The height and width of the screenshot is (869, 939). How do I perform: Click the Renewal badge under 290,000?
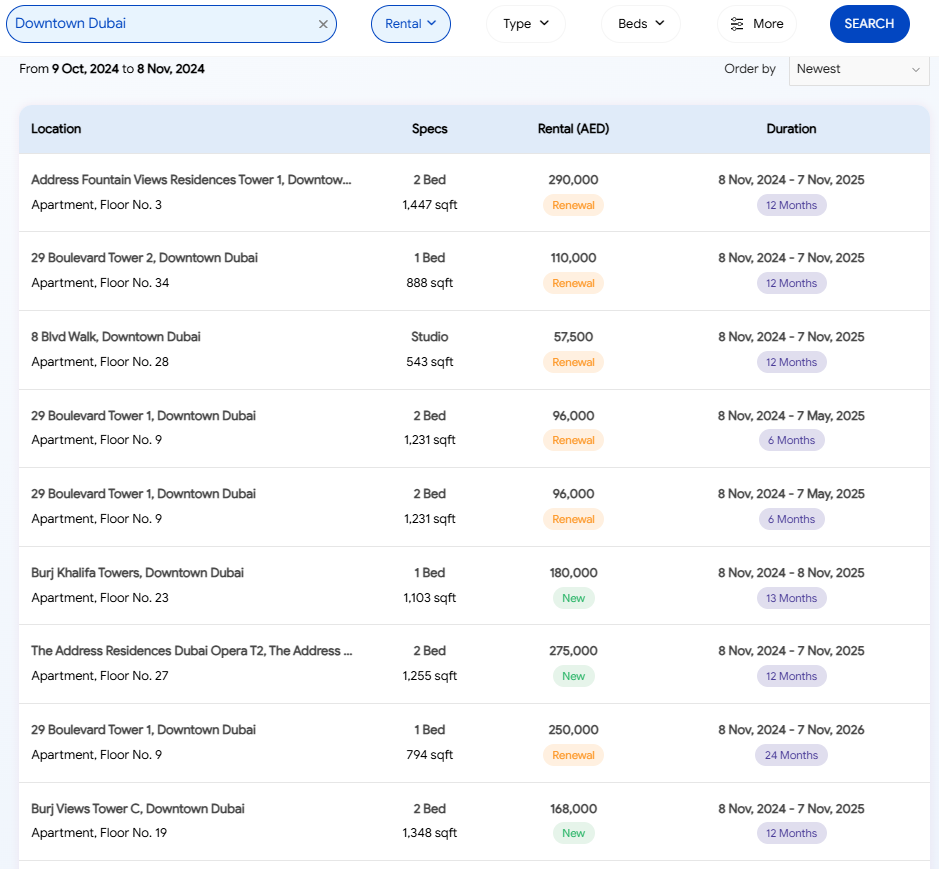(x=573, y=205)
